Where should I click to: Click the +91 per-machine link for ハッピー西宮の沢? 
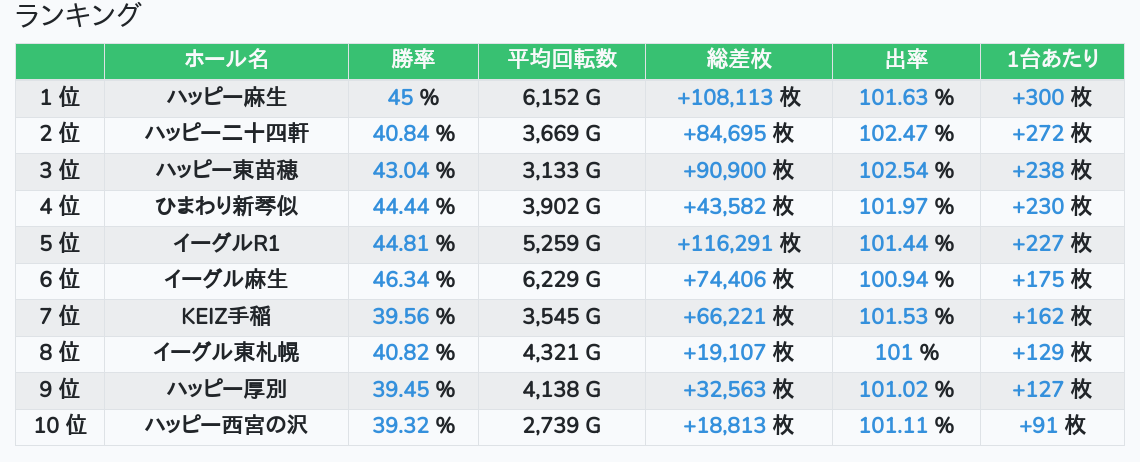[1040, 426]
